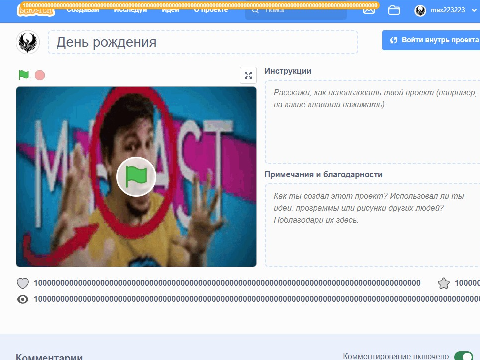
Task: Click the Войти внутрь проекта button
Action: [431, 40]
